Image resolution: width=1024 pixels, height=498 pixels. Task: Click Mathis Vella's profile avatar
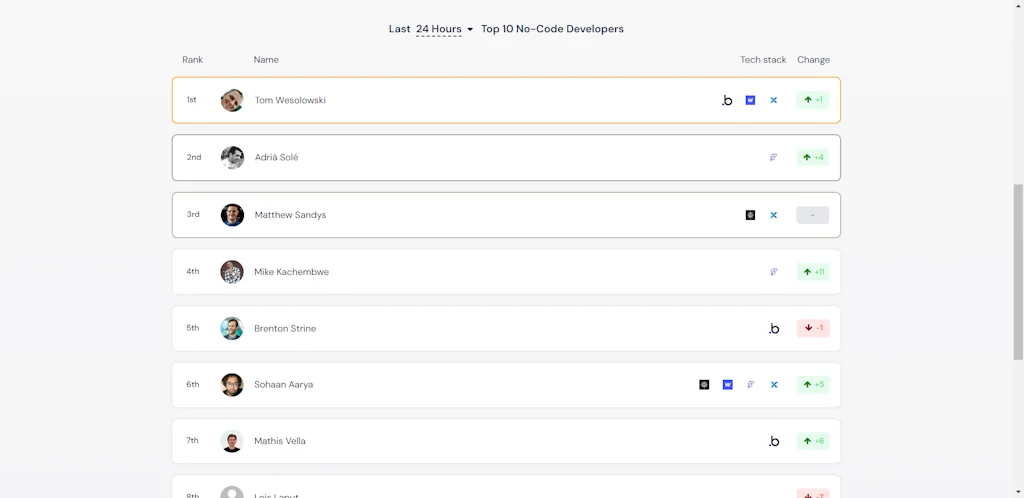click(232, 441)
